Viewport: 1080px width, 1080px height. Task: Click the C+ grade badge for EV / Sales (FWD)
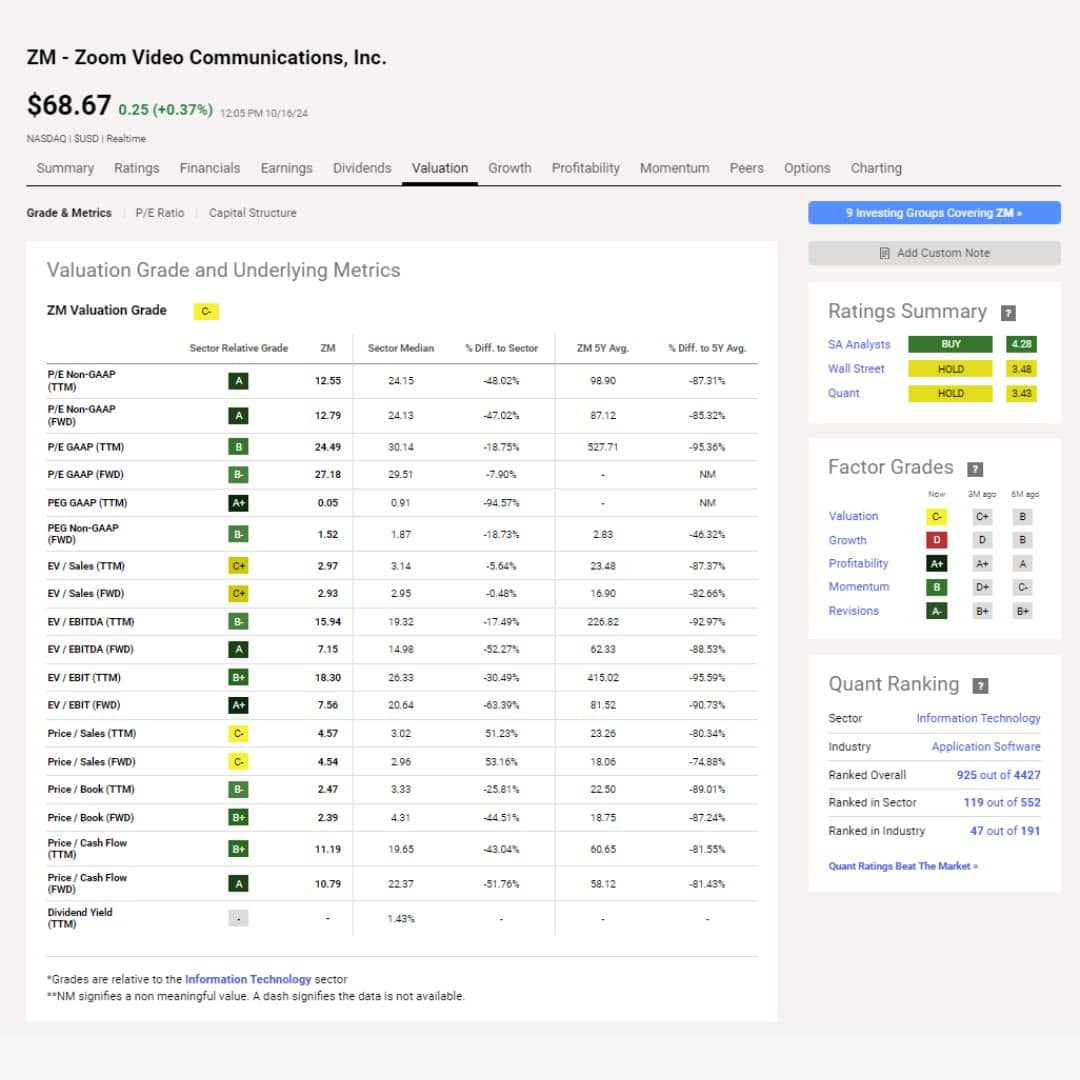tap(238, 594)
